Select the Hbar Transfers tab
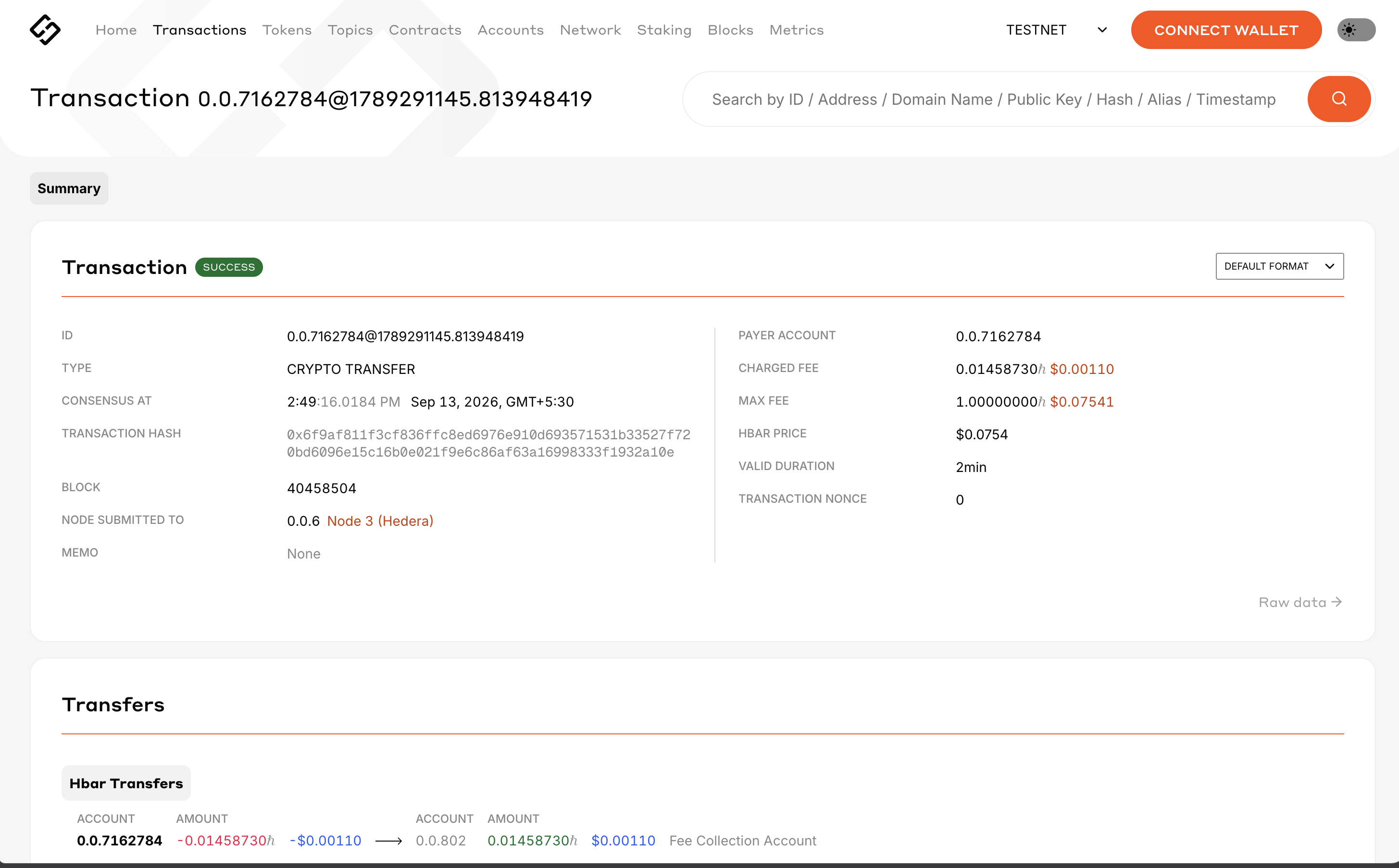The width and height of the screenshot is (1399, 868). 126,783
